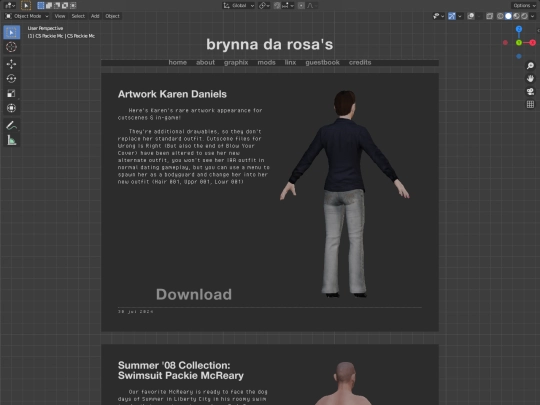Open the pivot point dropdown
540x405 pixels.
[264, 6]
